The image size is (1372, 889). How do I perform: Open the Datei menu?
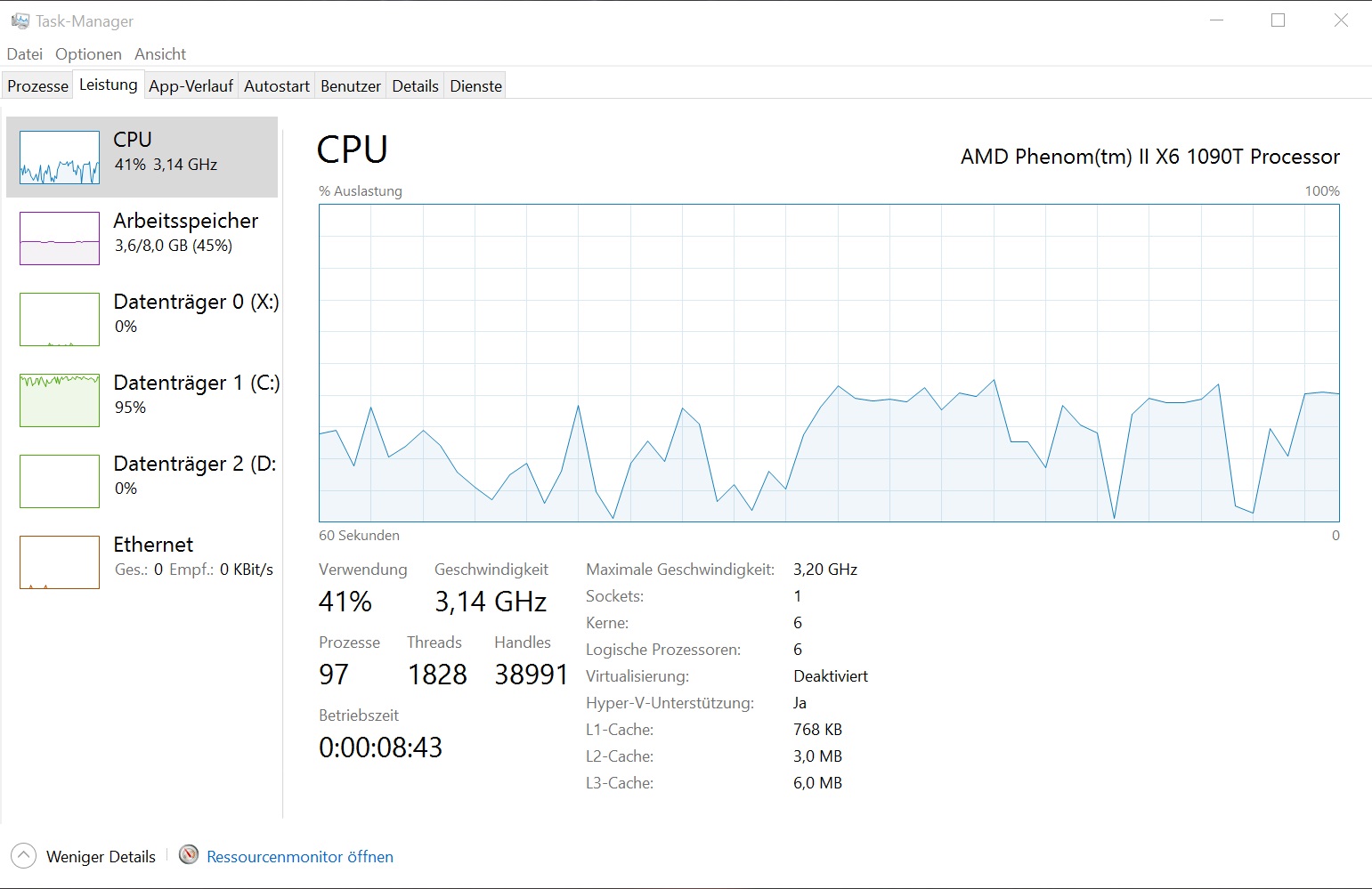coord(25,54)
